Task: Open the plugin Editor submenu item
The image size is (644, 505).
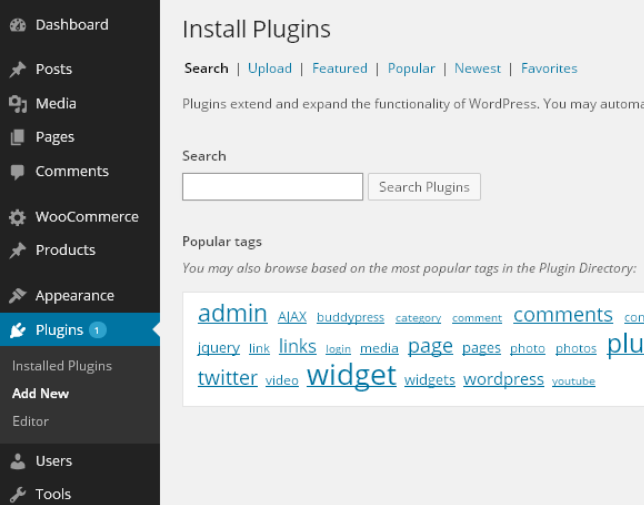Action: [x=30, y=422]
